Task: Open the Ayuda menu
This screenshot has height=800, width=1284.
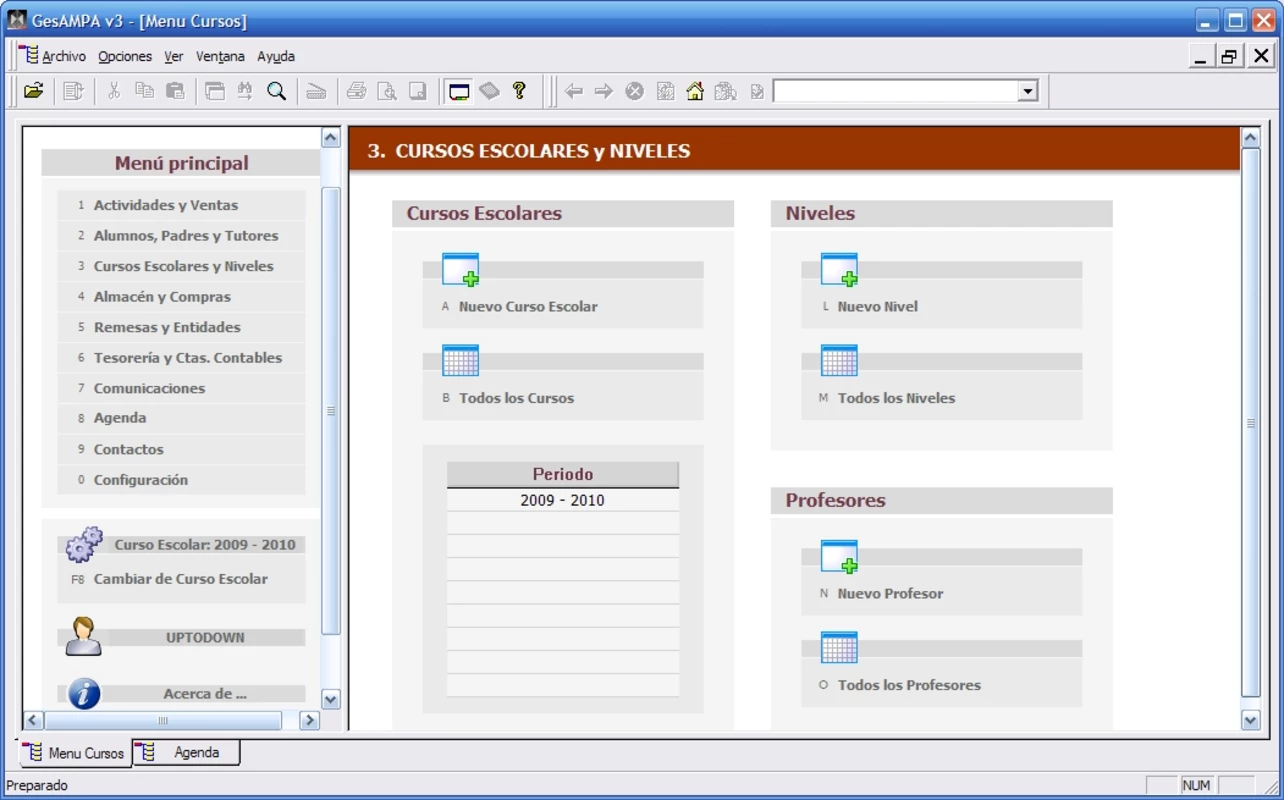Action: (x=276, y=56)
